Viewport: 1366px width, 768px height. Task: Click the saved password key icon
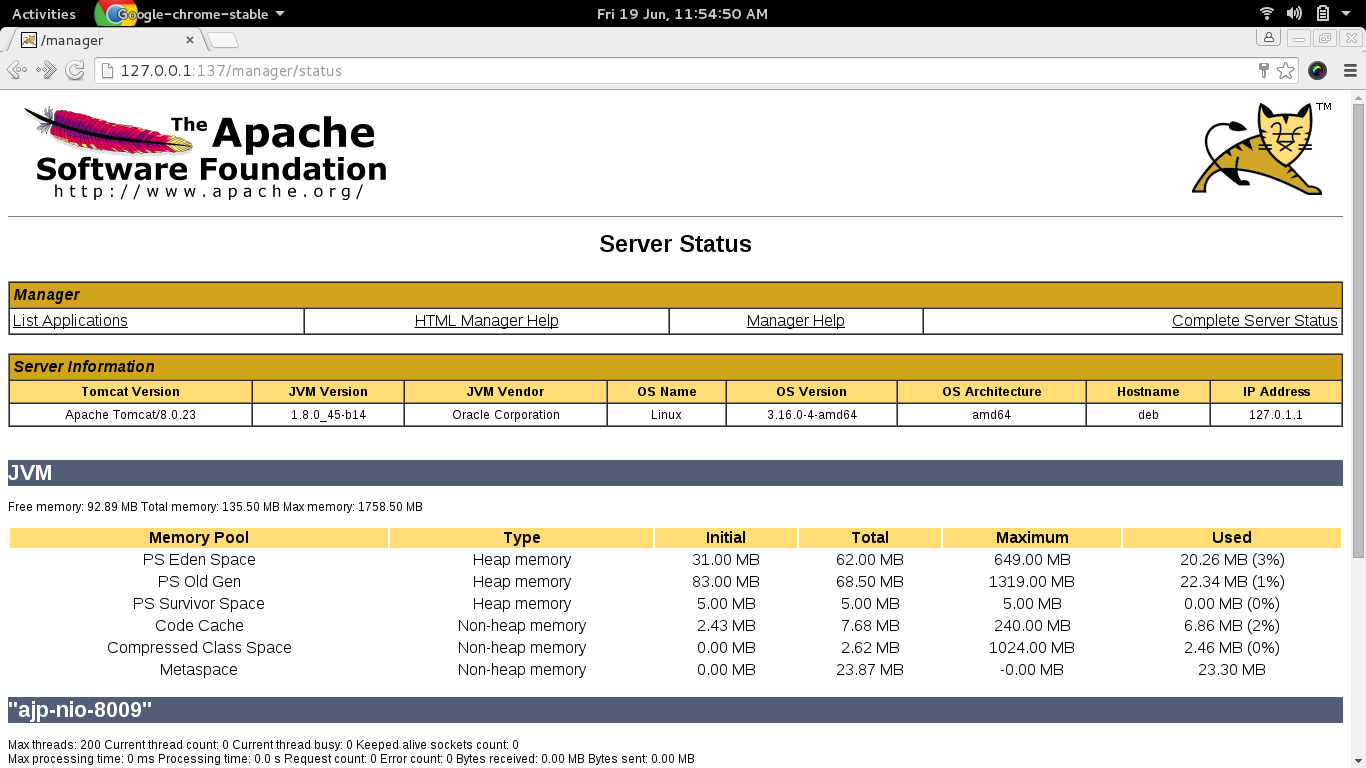(x=1263, y=70)
